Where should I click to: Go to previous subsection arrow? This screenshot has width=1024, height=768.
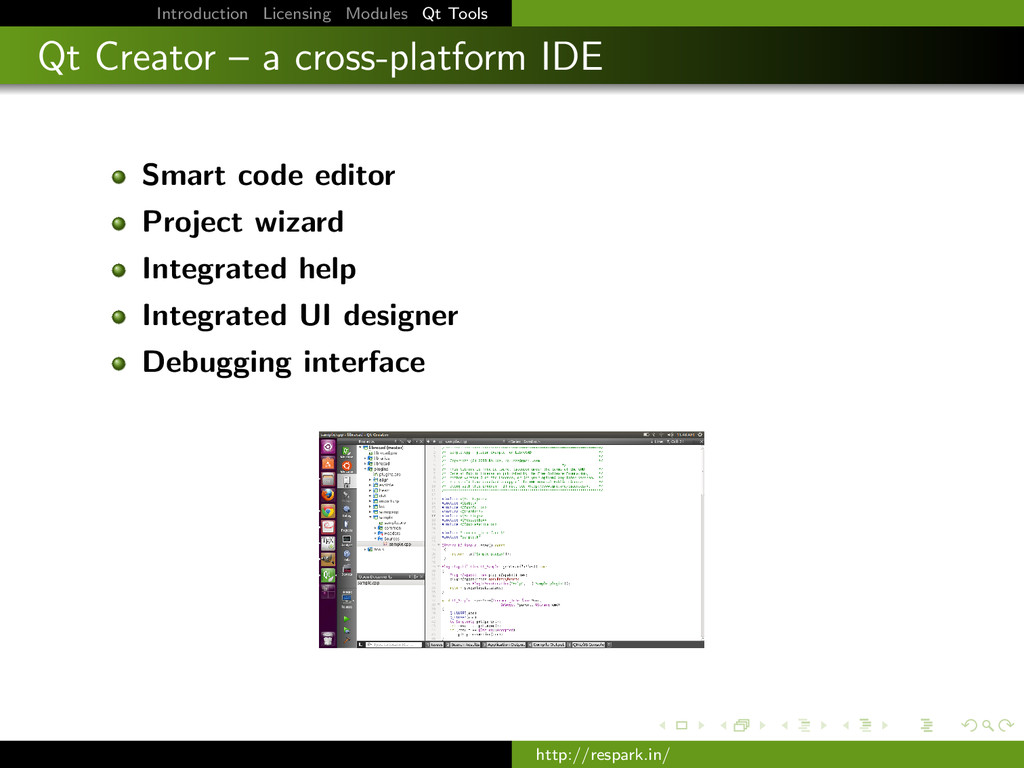[785, 726]
